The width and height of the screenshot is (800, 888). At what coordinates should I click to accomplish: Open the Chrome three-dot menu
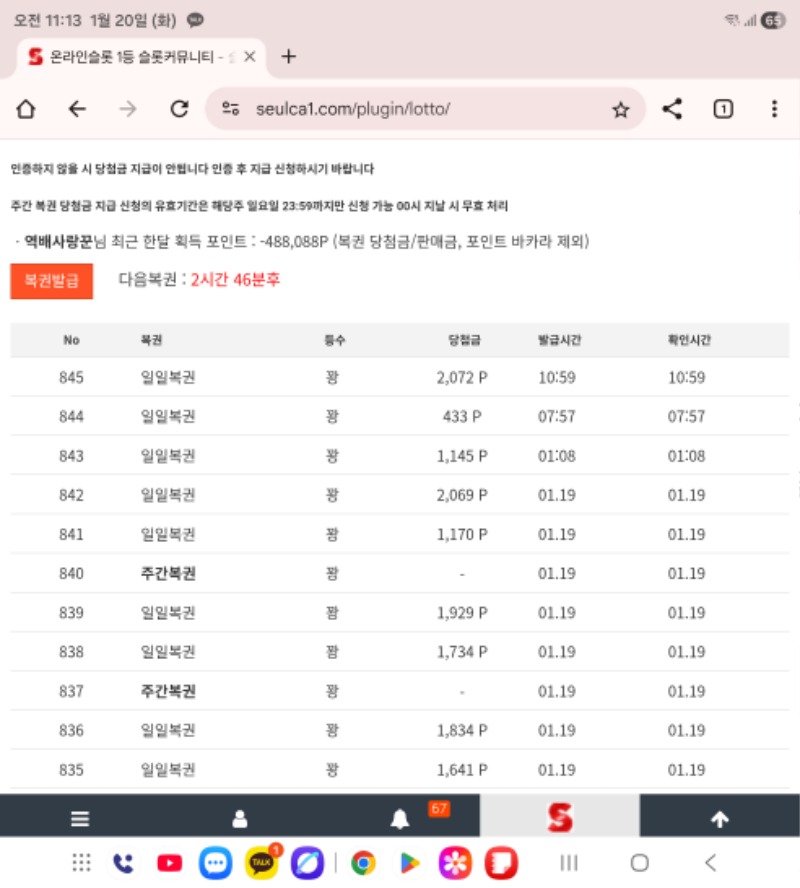click(774, 110)
